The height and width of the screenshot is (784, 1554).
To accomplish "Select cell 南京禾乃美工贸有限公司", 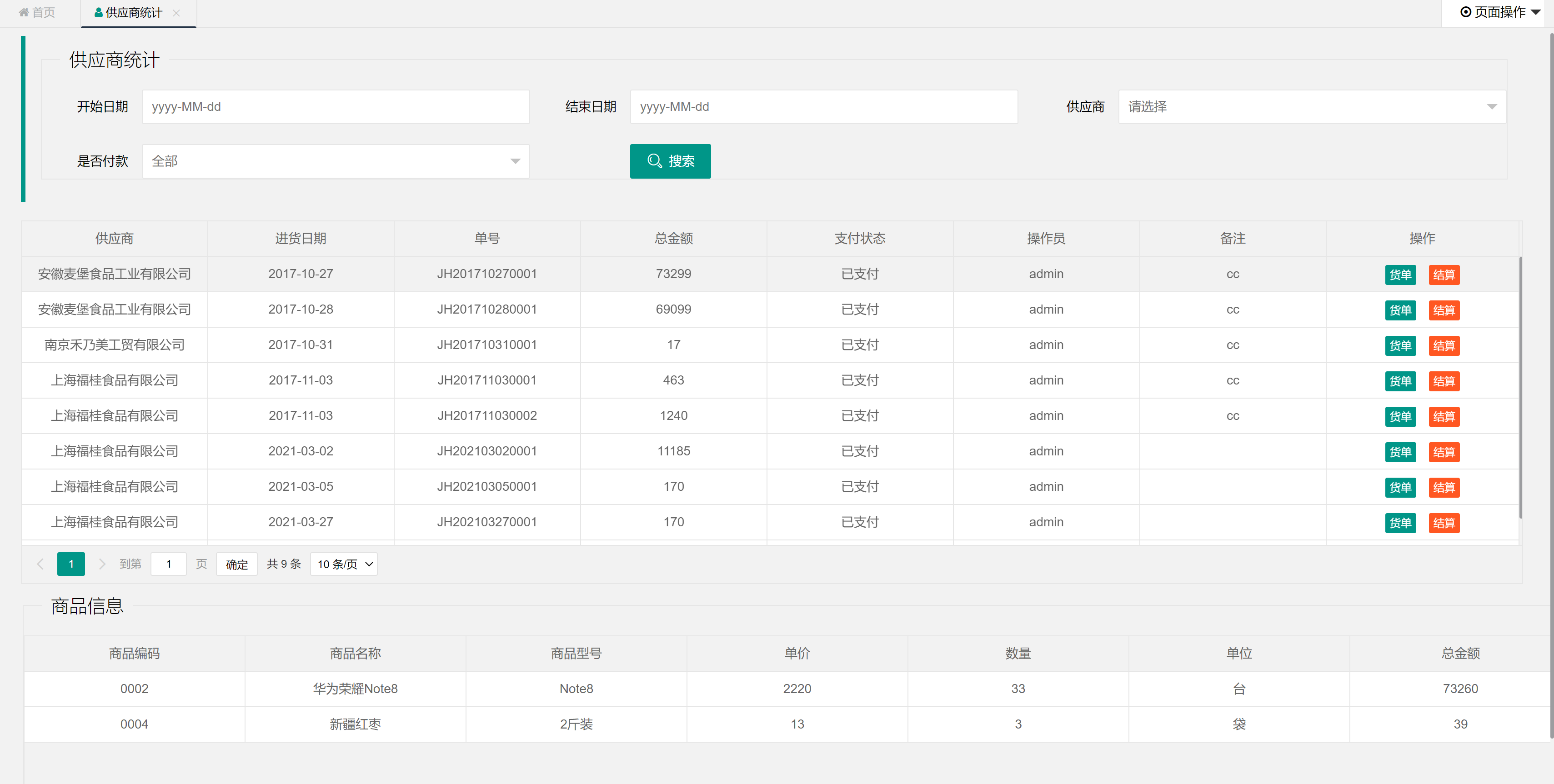I will [x=114, y=345].
